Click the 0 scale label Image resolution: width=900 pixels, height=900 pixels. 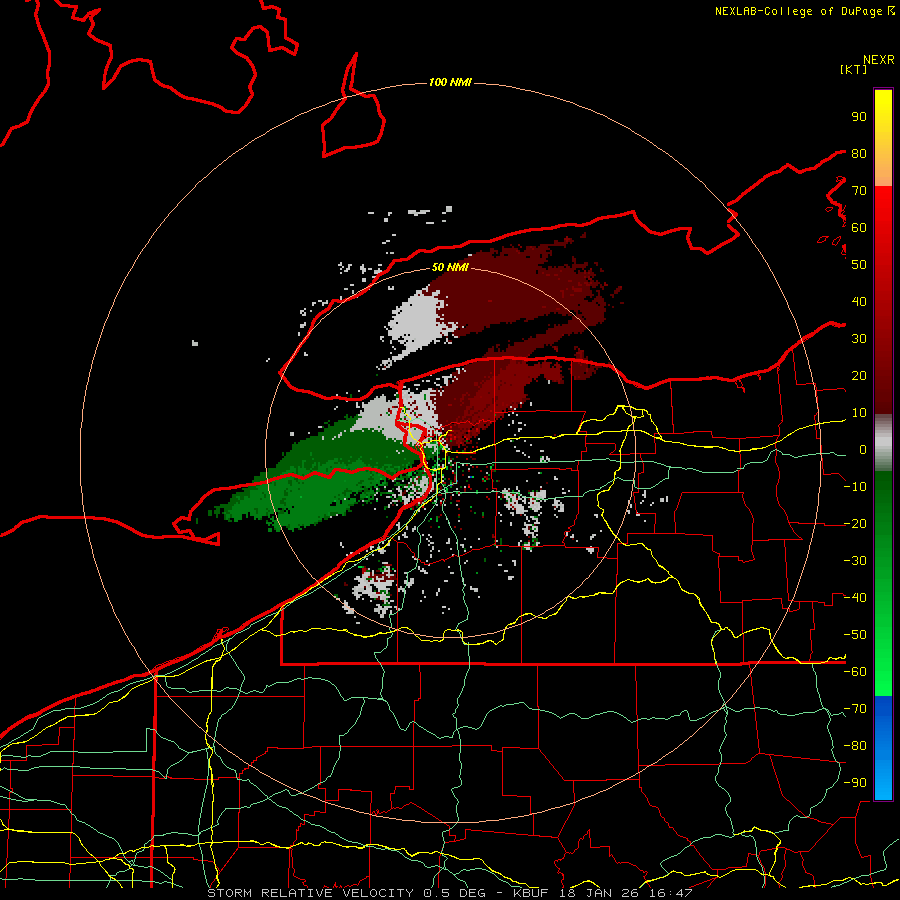[863, 449]
